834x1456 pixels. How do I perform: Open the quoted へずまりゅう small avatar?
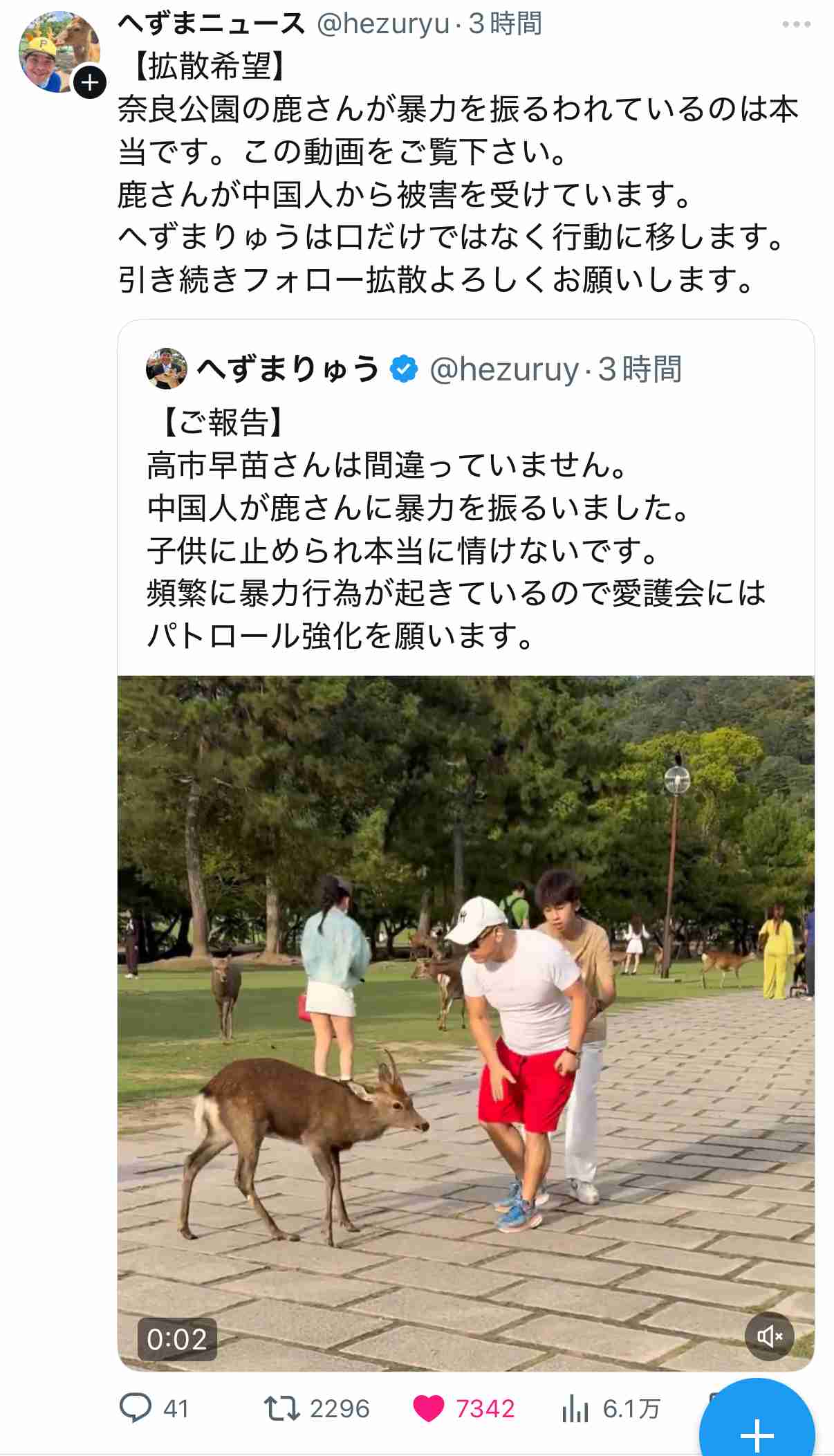coord(167,369)
